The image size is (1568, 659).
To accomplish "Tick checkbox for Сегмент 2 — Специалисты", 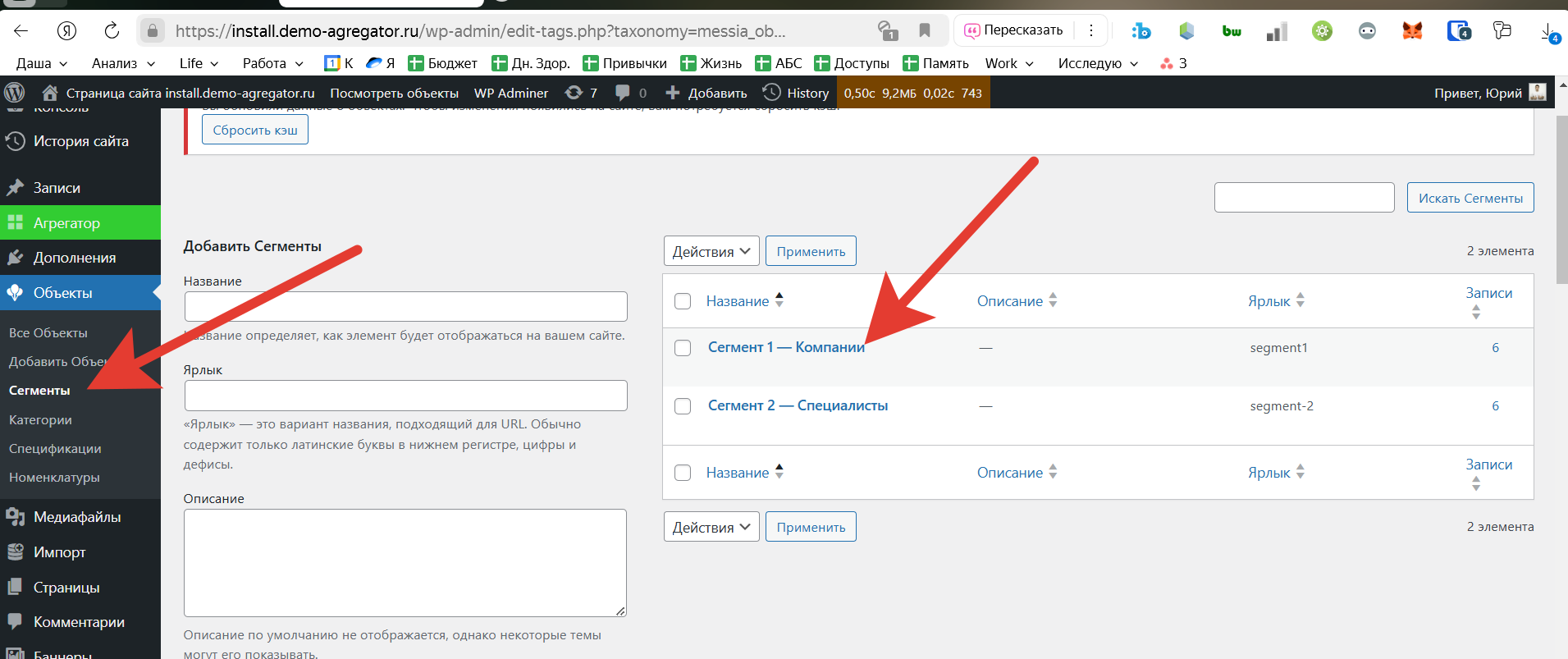I will click(x=683, y=406).
